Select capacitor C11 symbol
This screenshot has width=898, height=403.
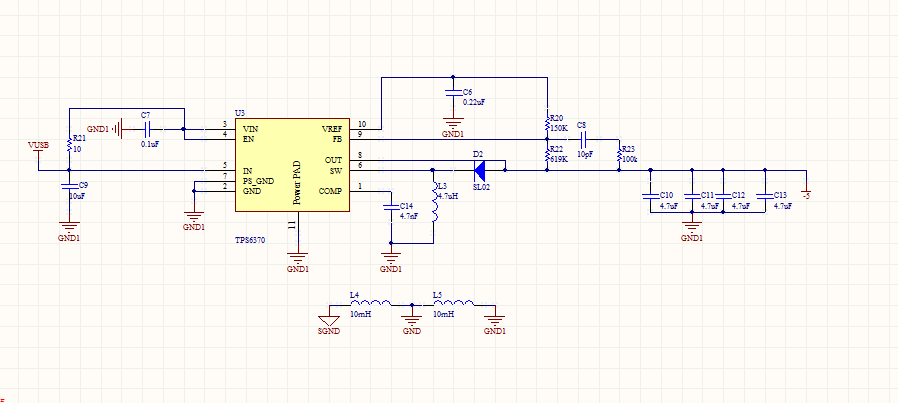(x=692, y=197)
